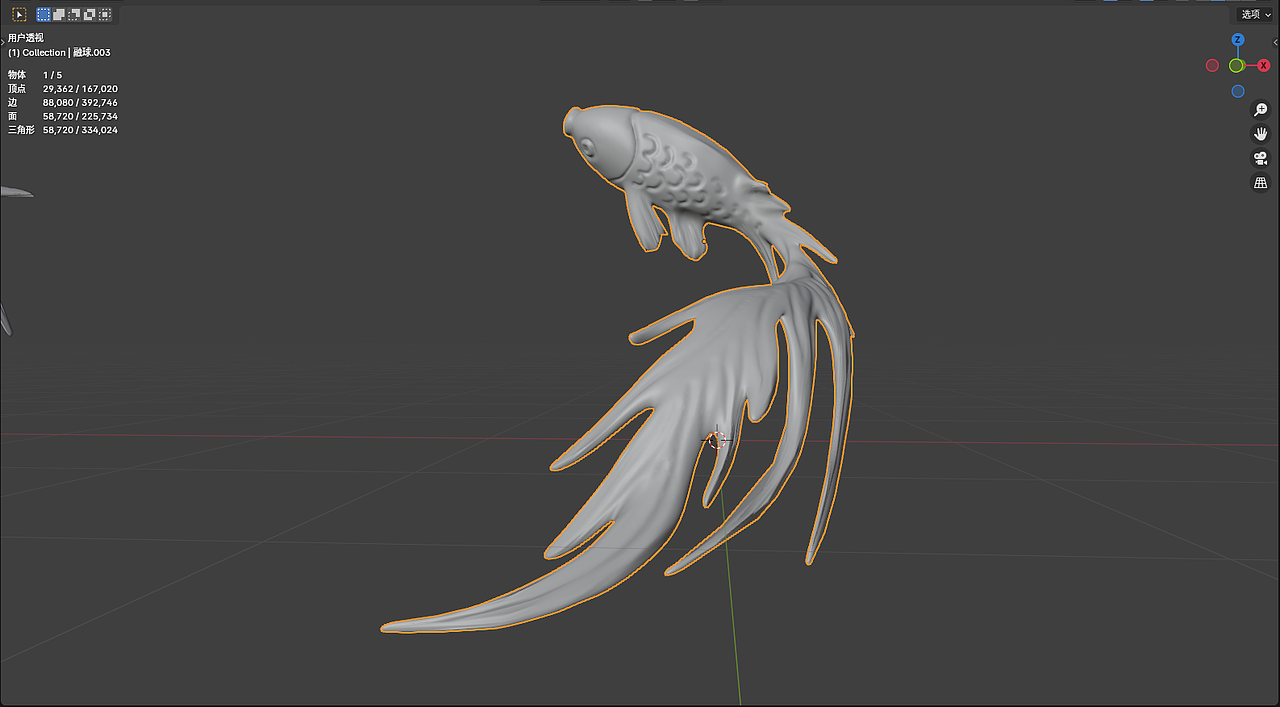The image size is (1280, 707).
Task: Click the negative X red gizmo circle
Action: [x=1212, y=65]
